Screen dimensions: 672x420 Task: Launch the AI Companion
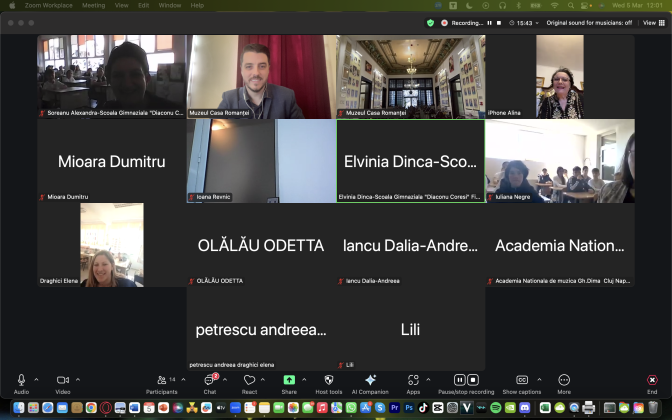[370, 381]
